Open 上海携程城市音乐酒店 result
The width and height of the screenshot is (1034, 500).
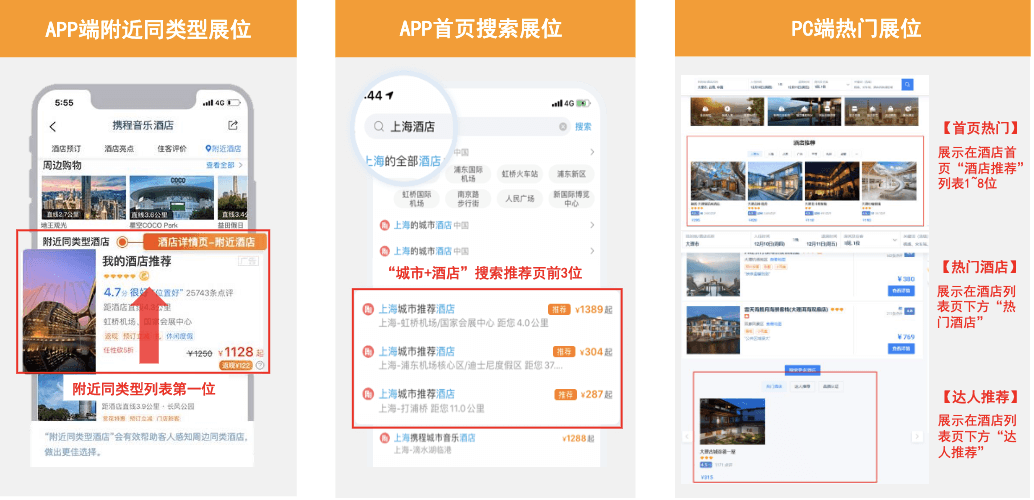[487, 443]
